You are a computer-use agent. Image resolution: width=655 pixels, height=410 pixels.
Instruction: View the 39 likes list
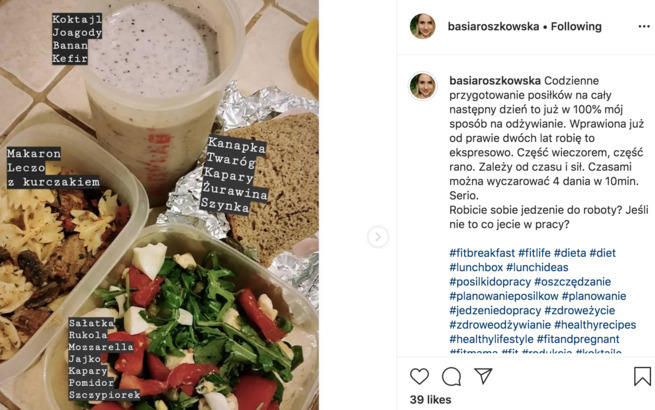(430, 400)
